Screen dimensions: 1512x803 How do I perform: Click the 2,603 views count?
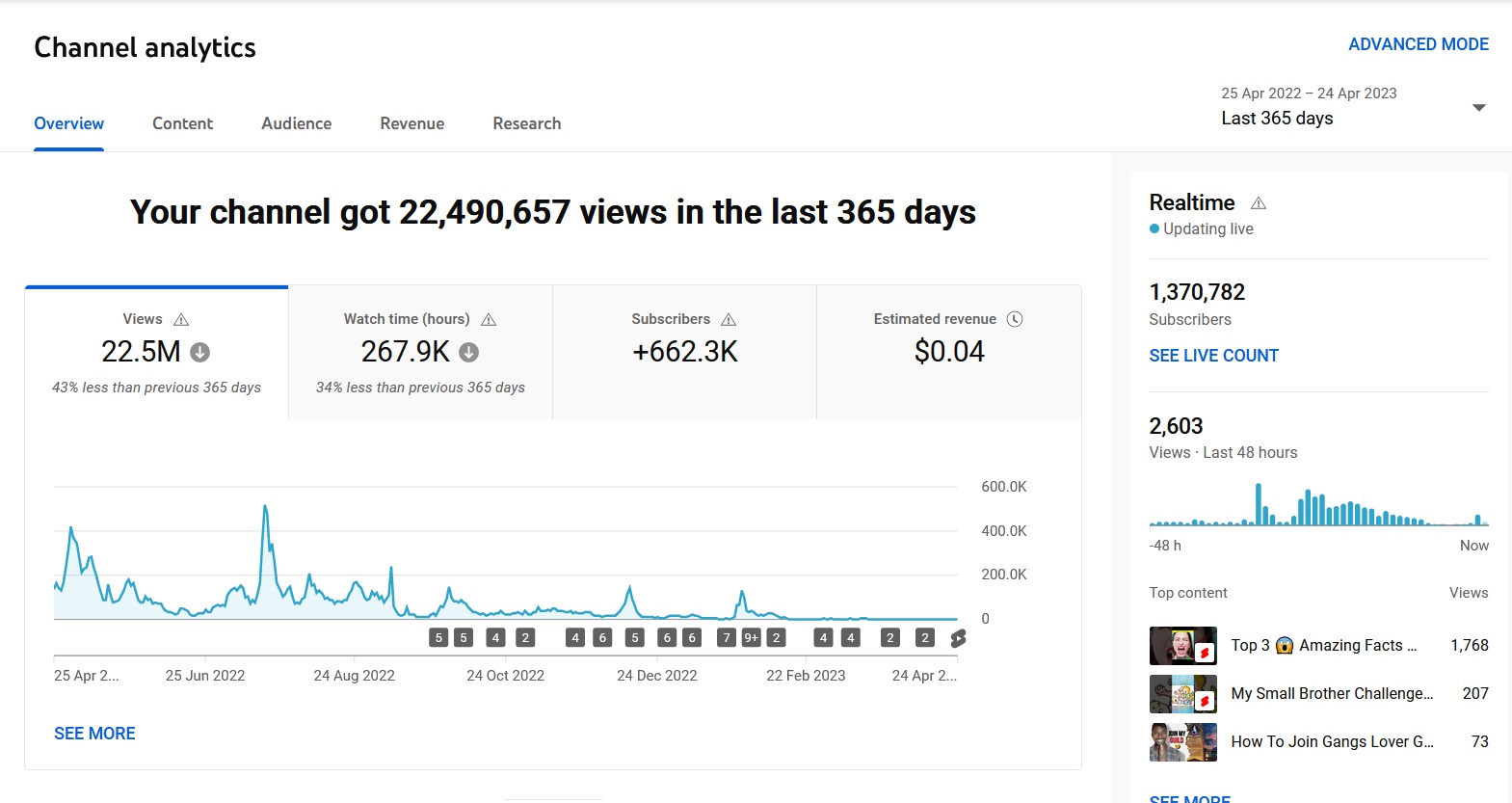click(x=1176, y=426)
